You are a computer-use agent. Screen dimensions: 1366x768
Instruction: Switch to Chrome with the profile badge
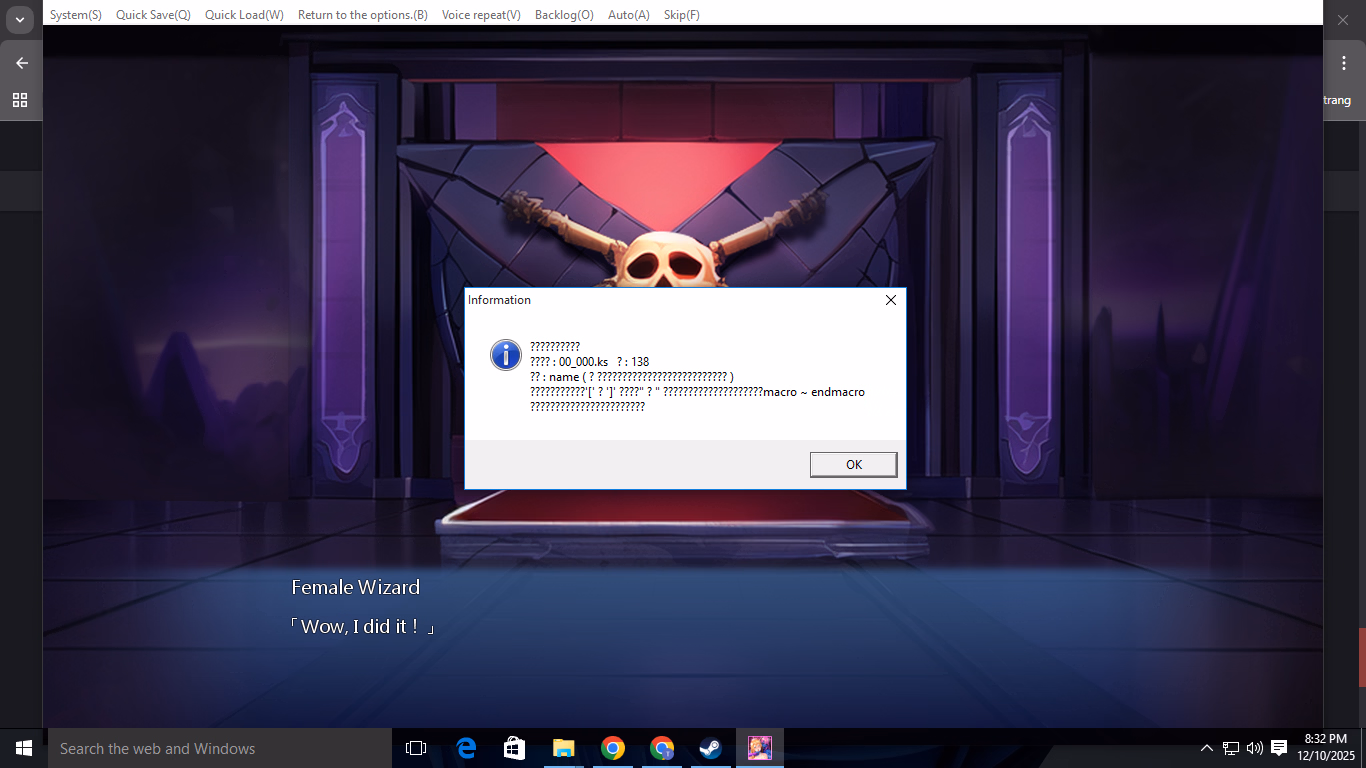[x=662, y=748]
